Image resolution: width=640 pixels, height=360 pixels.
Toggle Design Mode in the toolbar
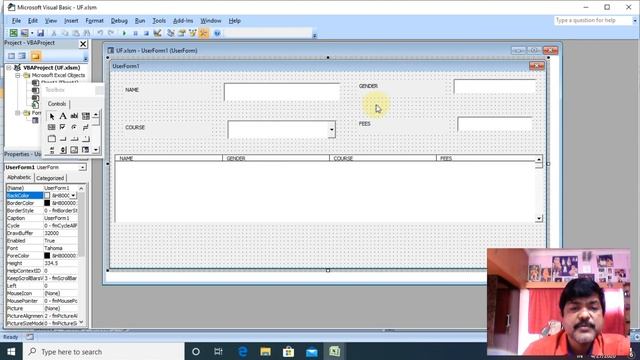(x=157, y=33)
